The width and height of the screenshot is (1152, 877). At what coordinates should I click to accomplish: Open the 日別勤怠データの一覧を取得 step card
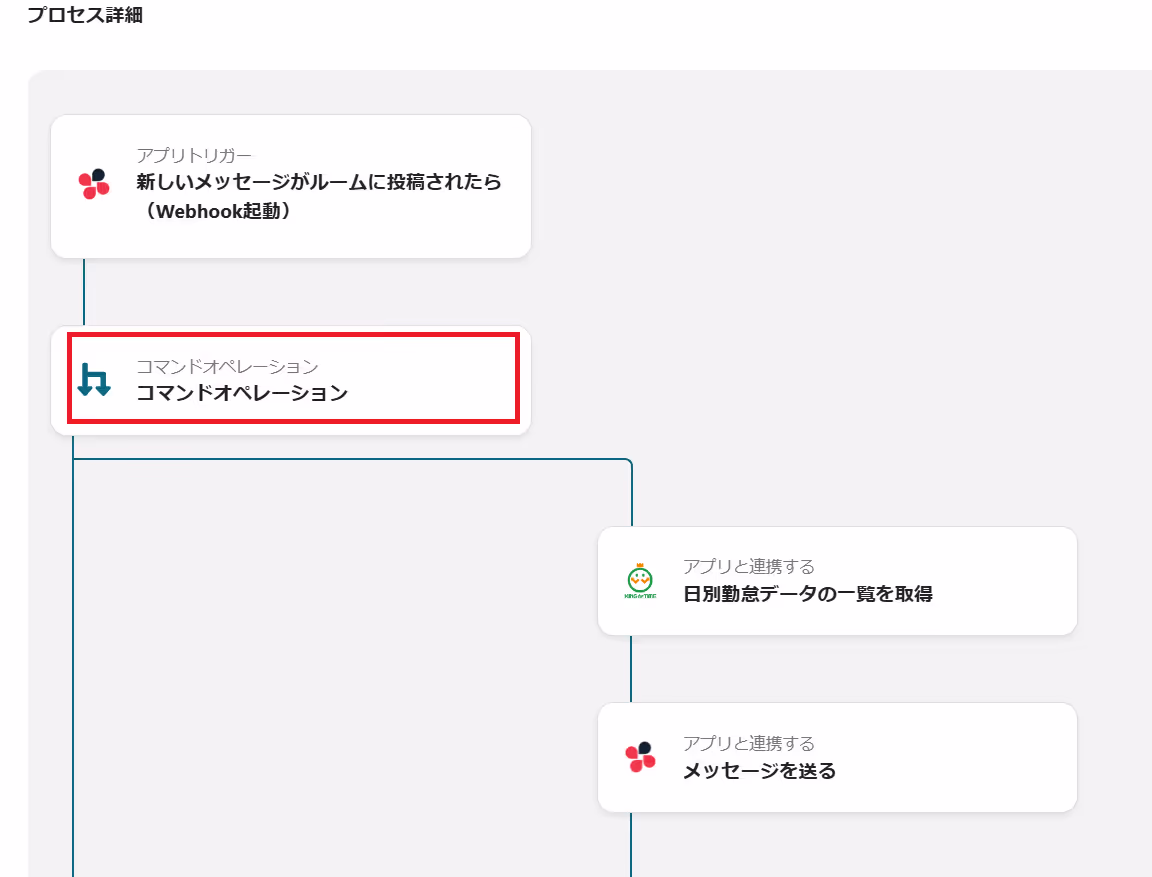pos(837,581)
